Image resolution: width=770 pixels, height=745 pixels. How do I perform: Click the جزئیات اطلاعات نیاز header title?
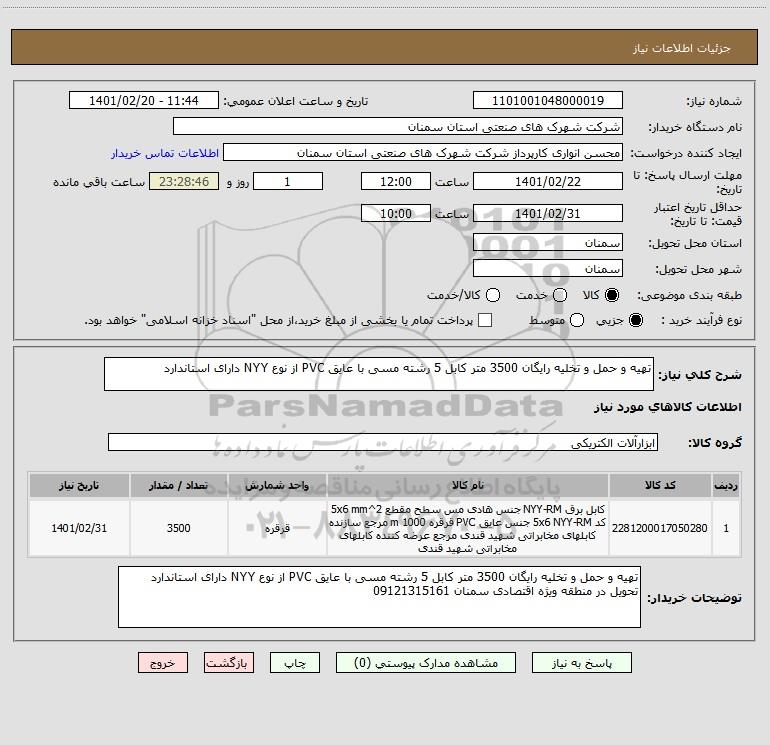682,48
